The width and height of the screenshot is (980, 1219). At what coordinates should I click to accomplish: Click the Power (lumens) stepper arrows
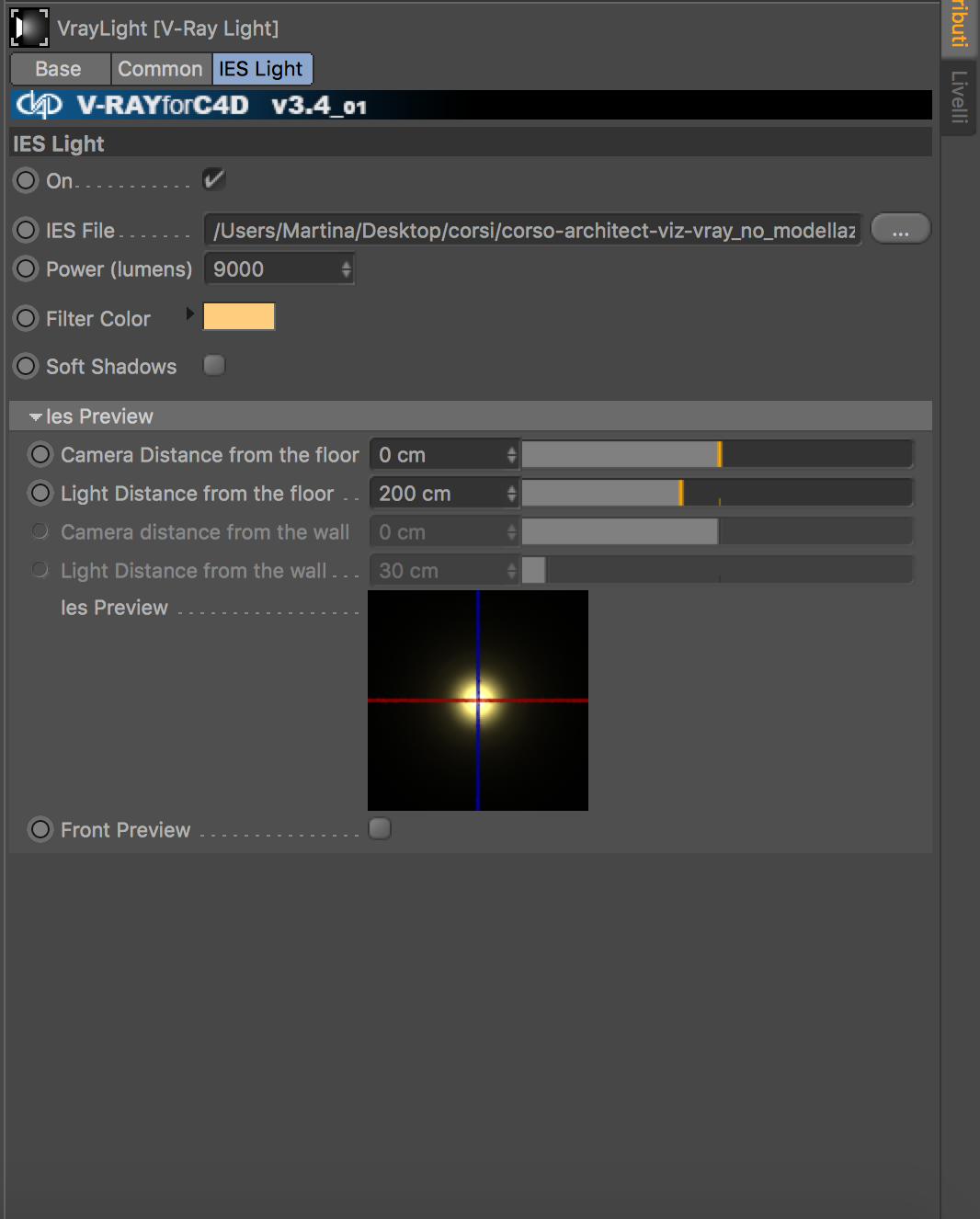[347, 269]
